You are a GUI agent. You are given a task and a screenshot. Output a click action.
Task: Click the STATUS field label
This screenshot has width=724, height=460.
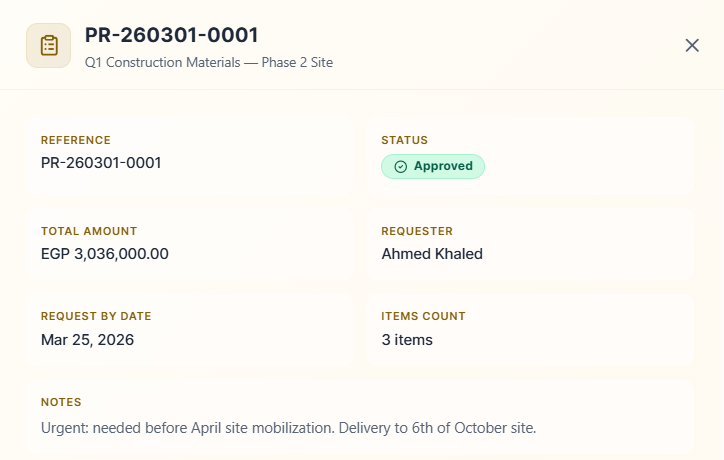[x=404, y=140]
